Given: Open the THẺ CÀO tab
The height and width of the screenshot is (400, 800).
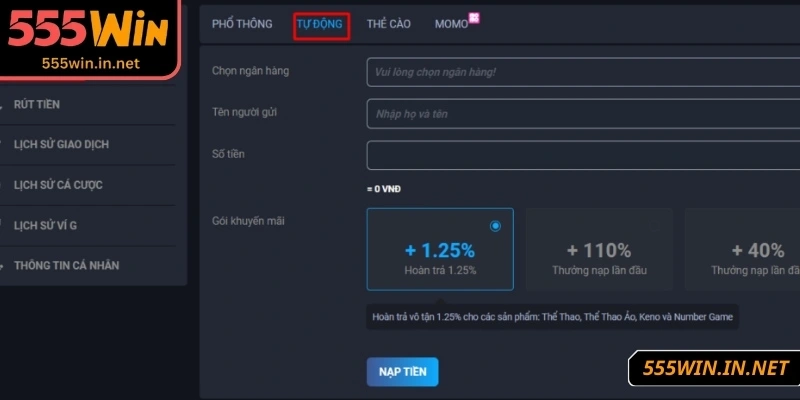Looking at the screenshot, I should tap(390, 24).
